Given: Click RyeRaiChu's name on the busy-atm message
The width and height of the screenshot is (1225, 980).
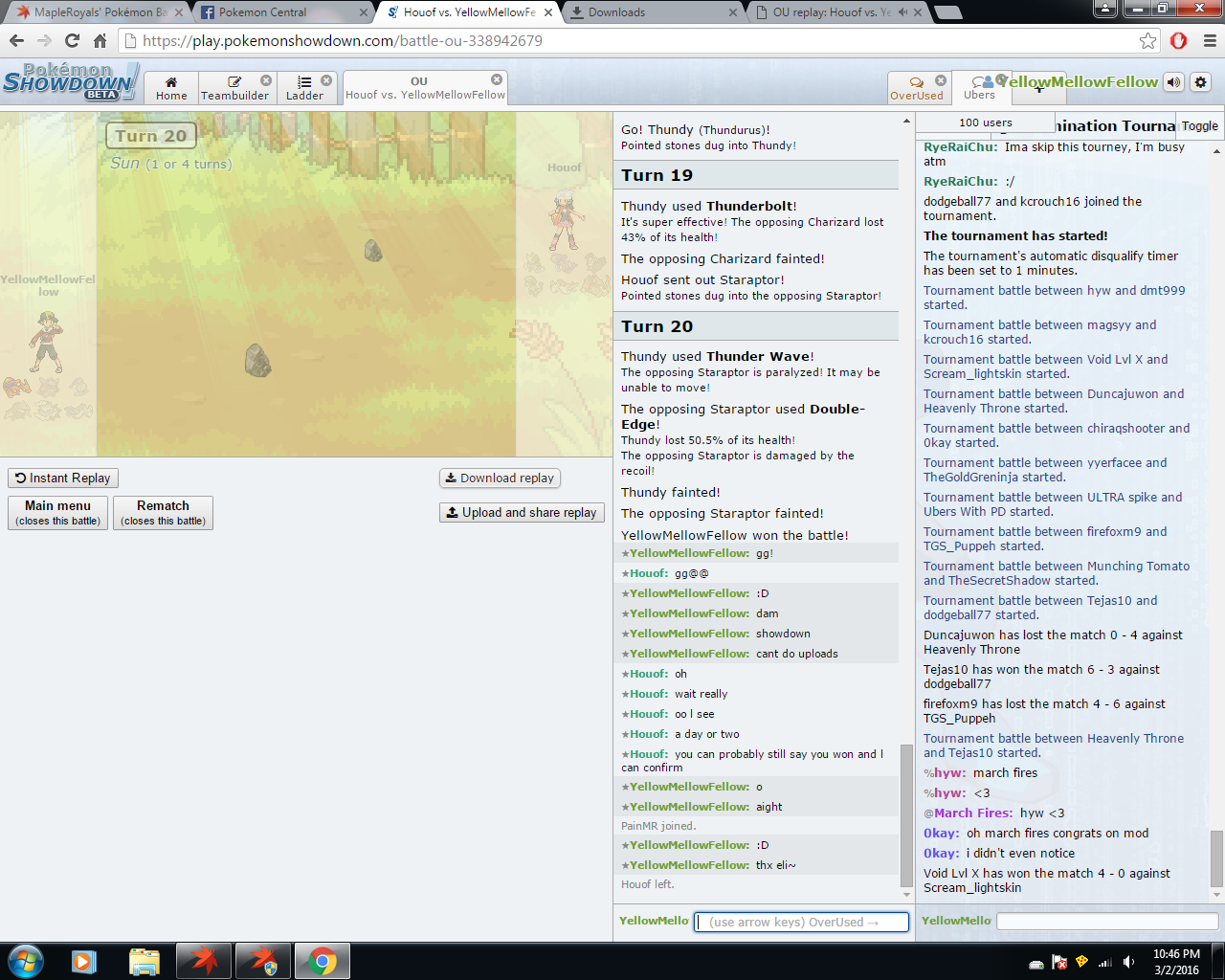Looking at the screenshot, I should click(x=961, y=146).
